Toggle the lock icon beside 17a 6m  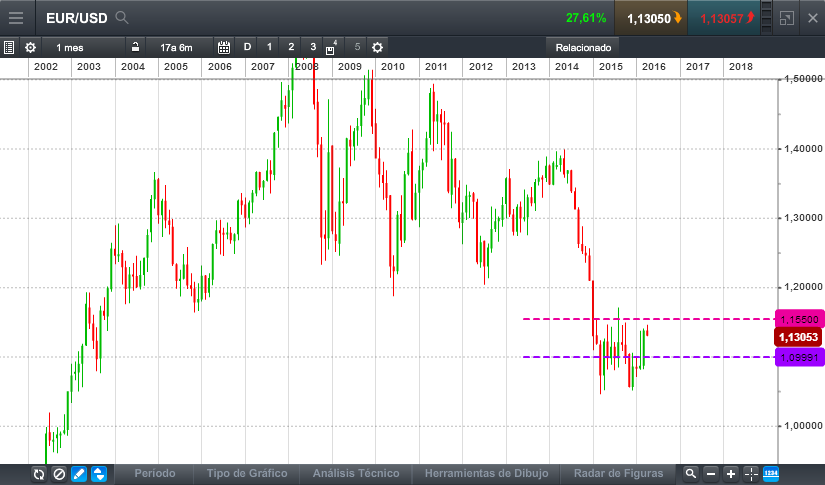(135, 47)
